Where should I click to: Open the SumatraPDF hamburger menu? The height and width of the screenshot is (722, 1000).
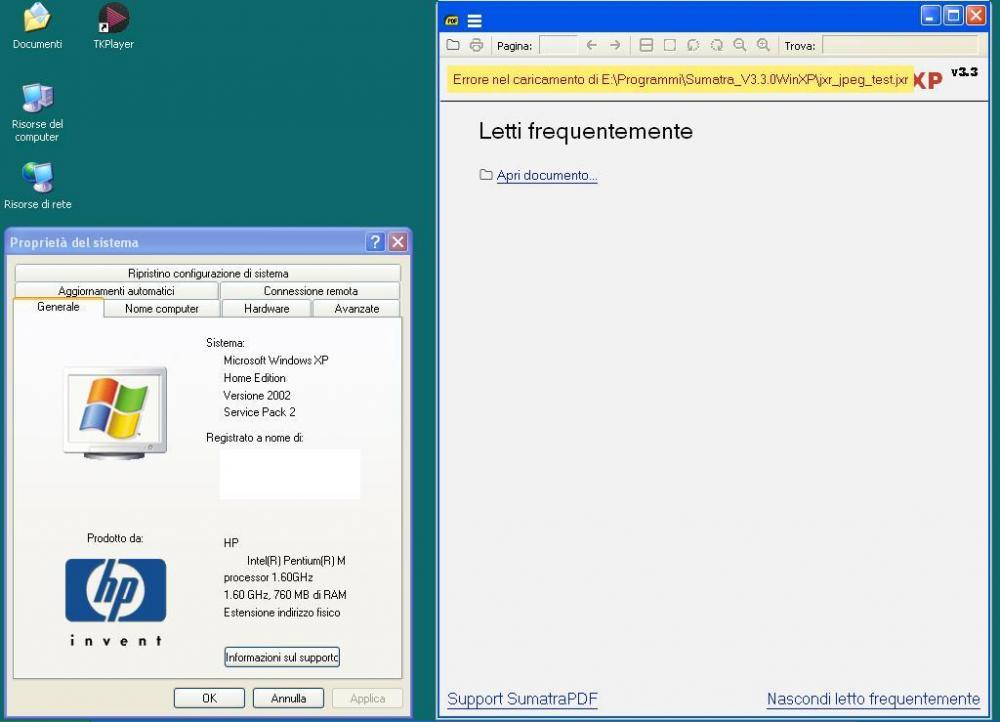click(x=475, y=20)
